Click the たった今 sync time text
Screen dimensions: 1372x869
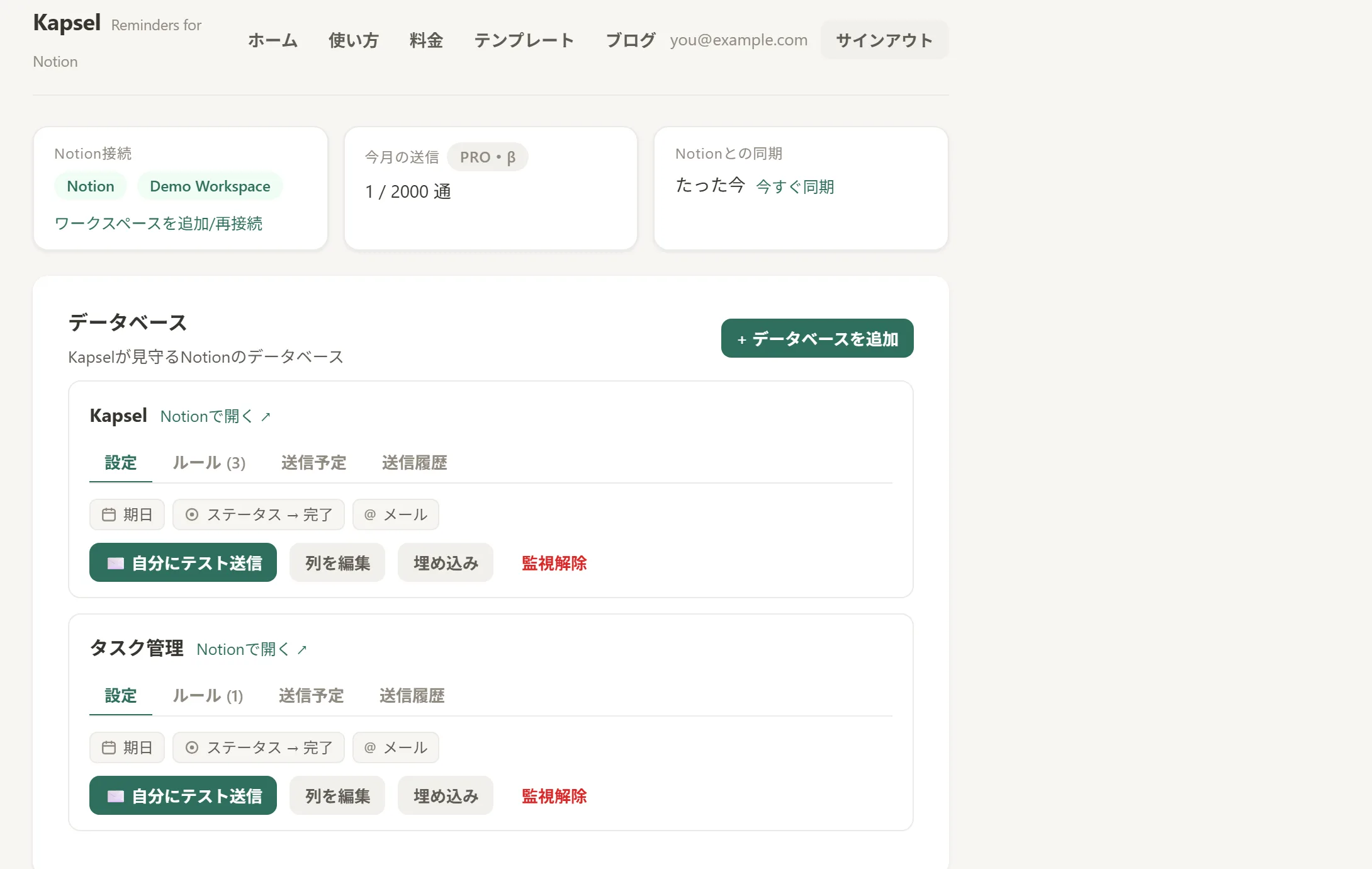711,185
